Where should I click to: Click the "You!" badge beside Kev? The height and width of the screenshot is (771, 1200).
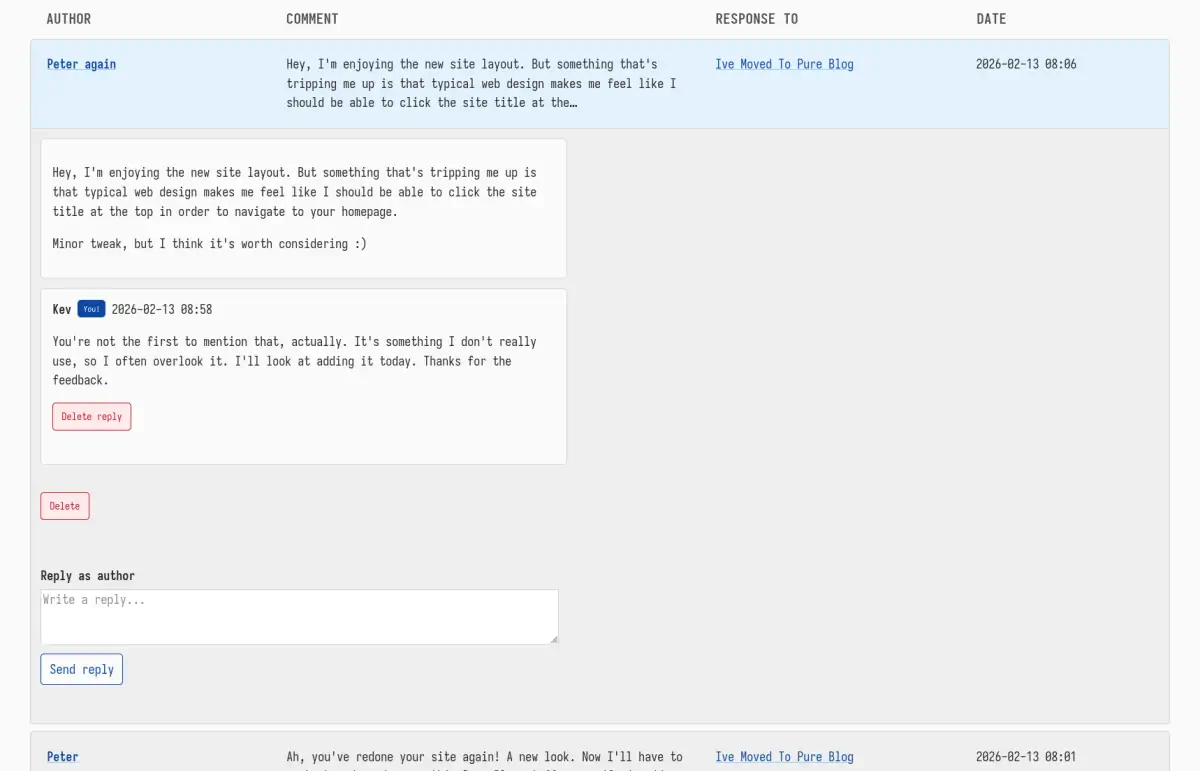click(x=91, y=309)
